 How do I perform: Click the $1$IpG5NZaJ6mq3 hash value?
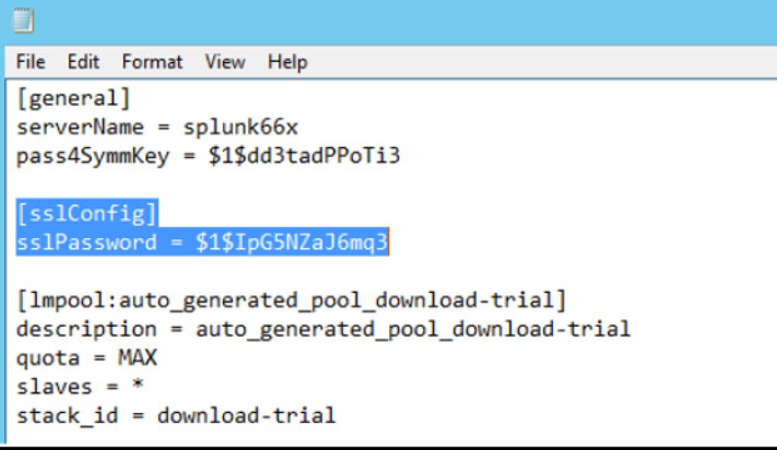click(x=292, y=243)
